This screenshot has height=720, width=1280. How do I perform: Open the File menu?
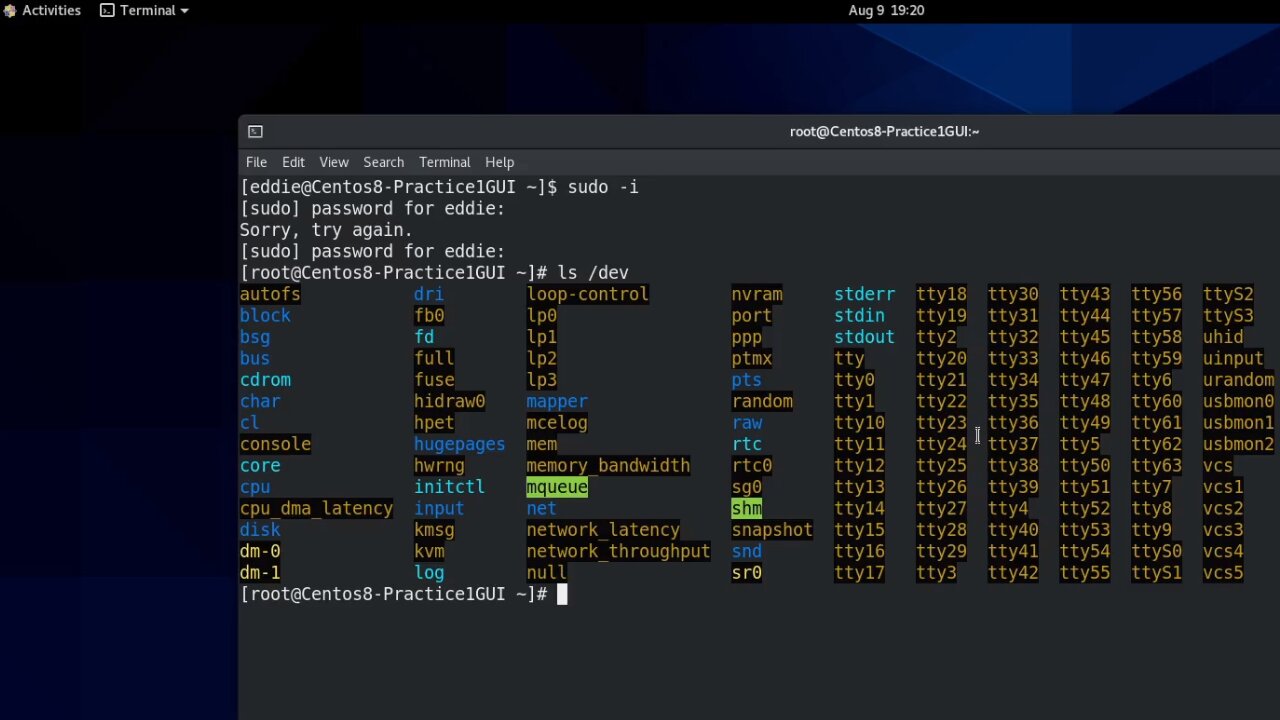coord(256,162)
